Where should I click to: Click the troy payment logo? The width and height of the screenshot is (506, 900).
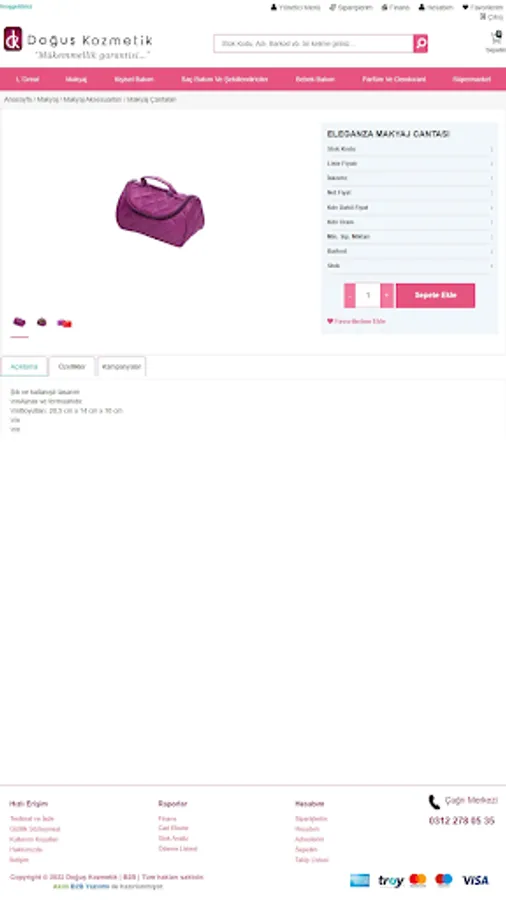point(391,880)
